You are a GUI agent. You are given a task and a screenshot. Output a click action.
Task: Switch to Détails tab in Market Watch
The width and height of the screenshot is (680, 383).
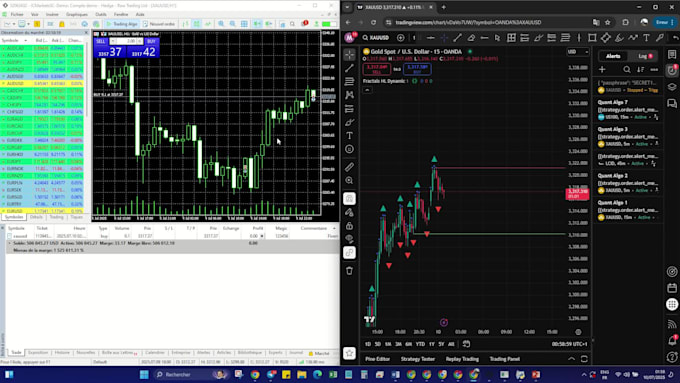pyautogui.click(x=36, y=217)
